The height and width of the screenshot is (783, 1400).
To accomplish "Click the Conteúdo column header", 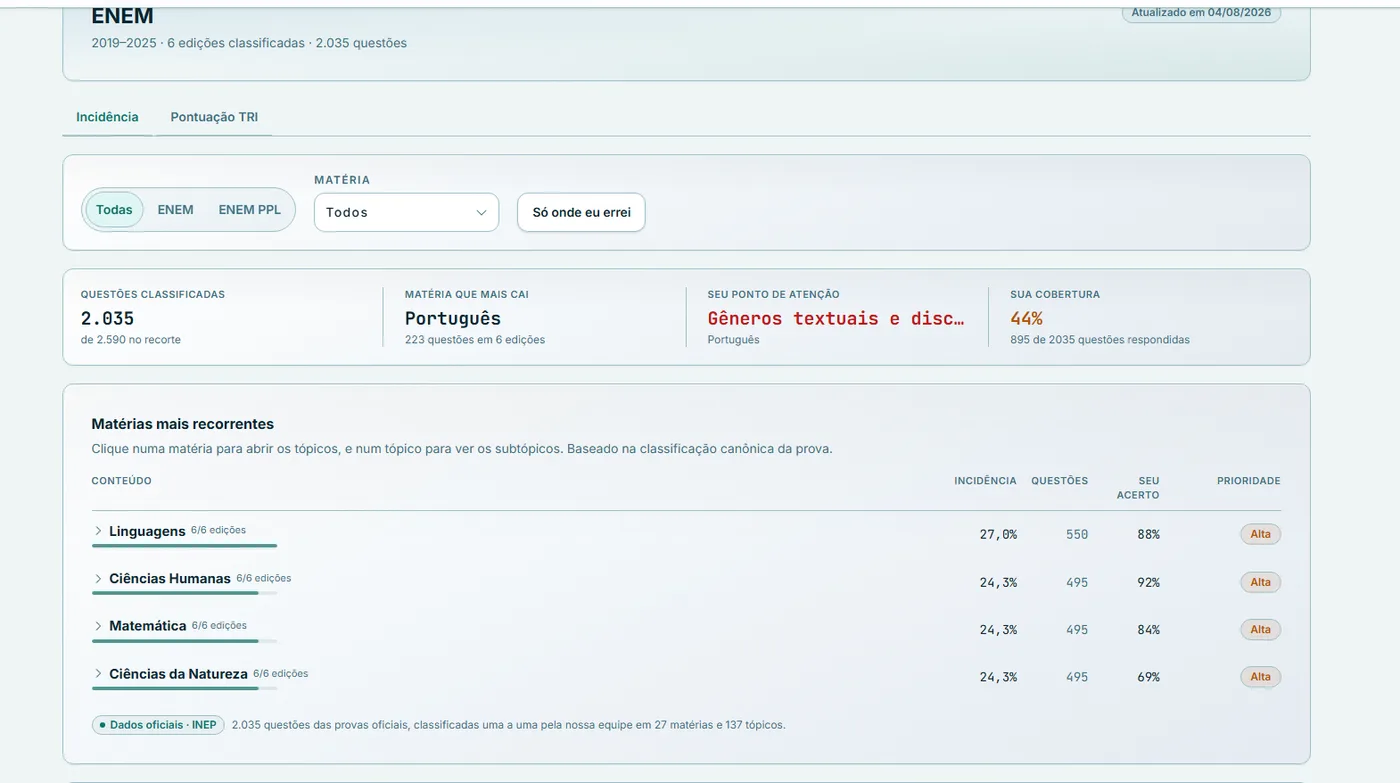I will [121, 481].
